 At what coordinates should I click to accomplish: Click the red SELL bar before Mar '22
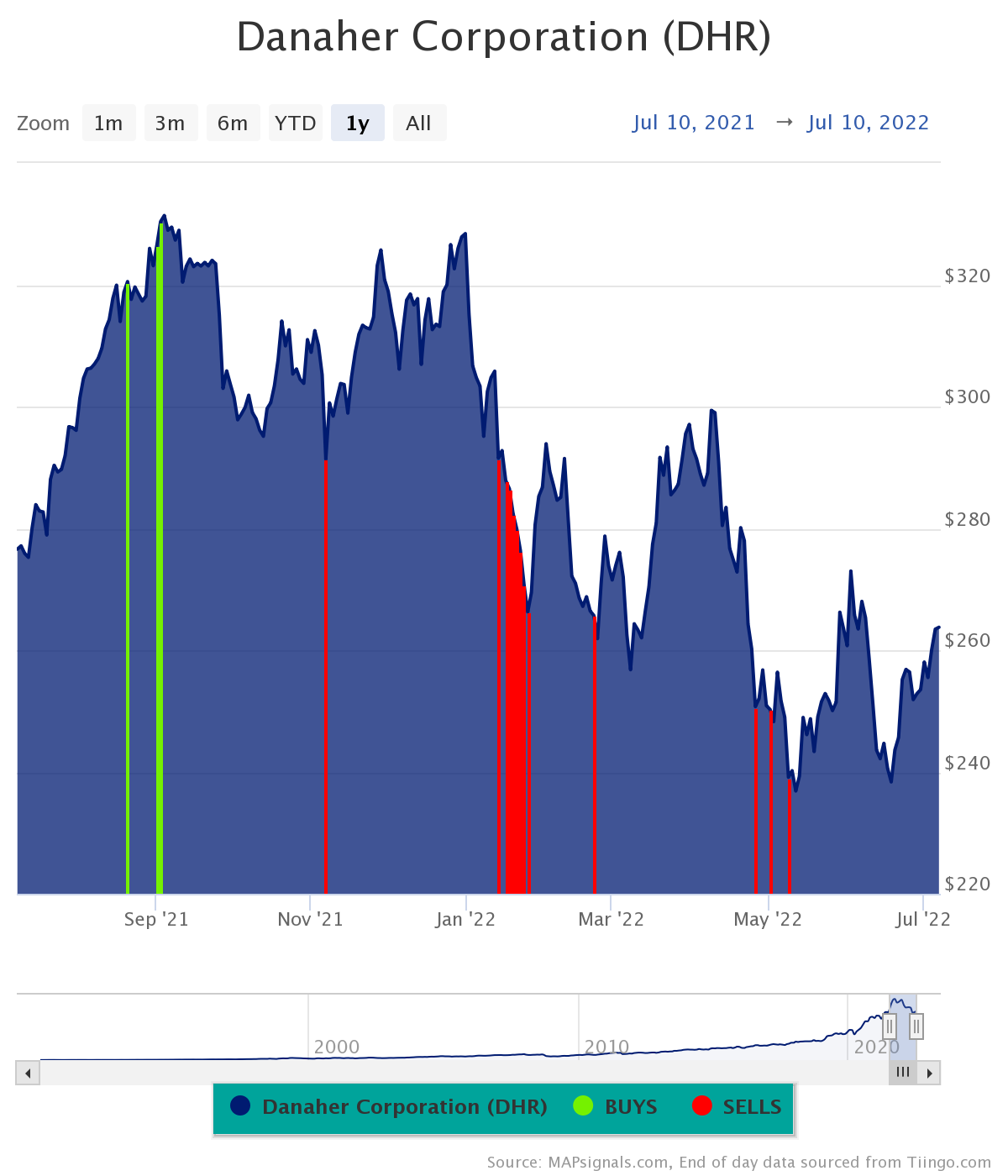594,754
